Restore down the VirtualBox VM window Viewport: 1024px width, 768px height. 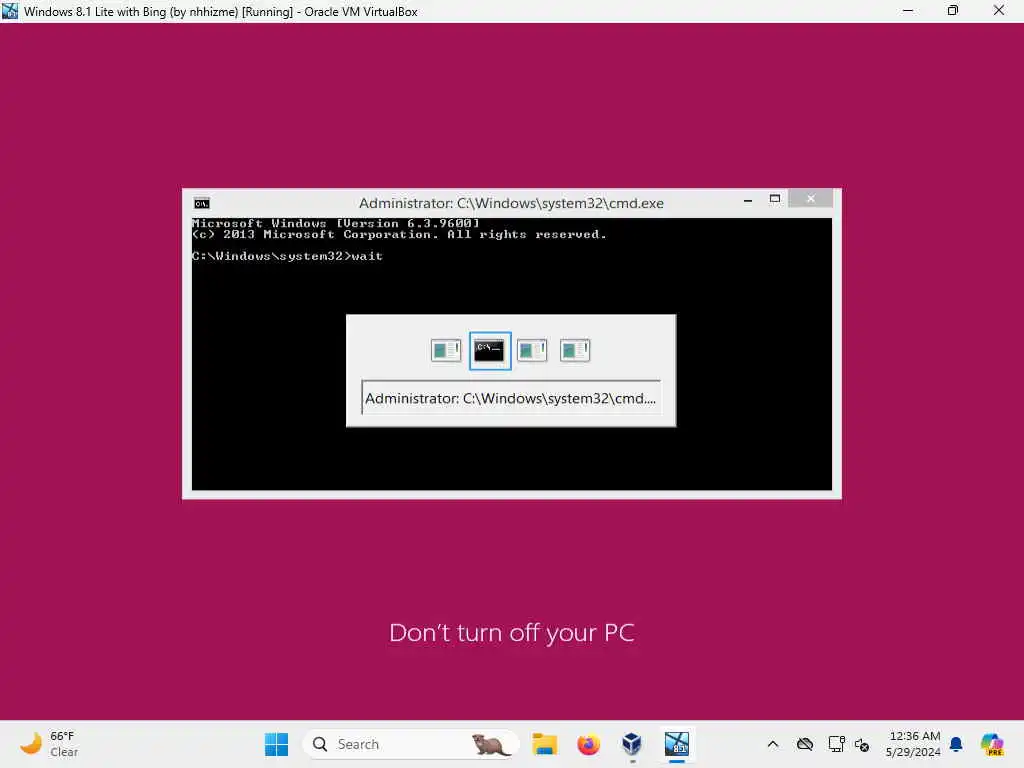click(953, 11)
